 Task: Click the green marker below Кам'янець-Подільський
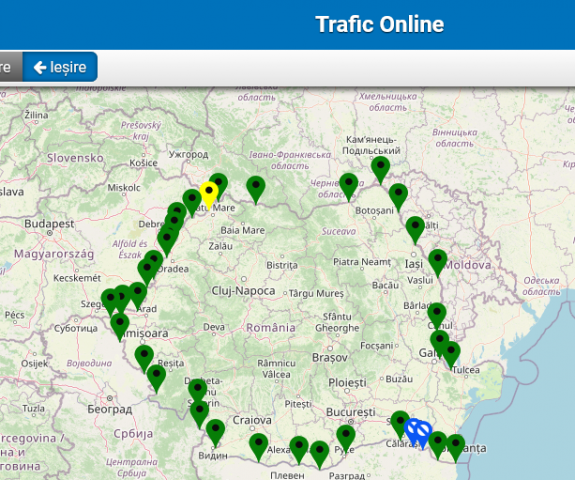tap(381, 171)
